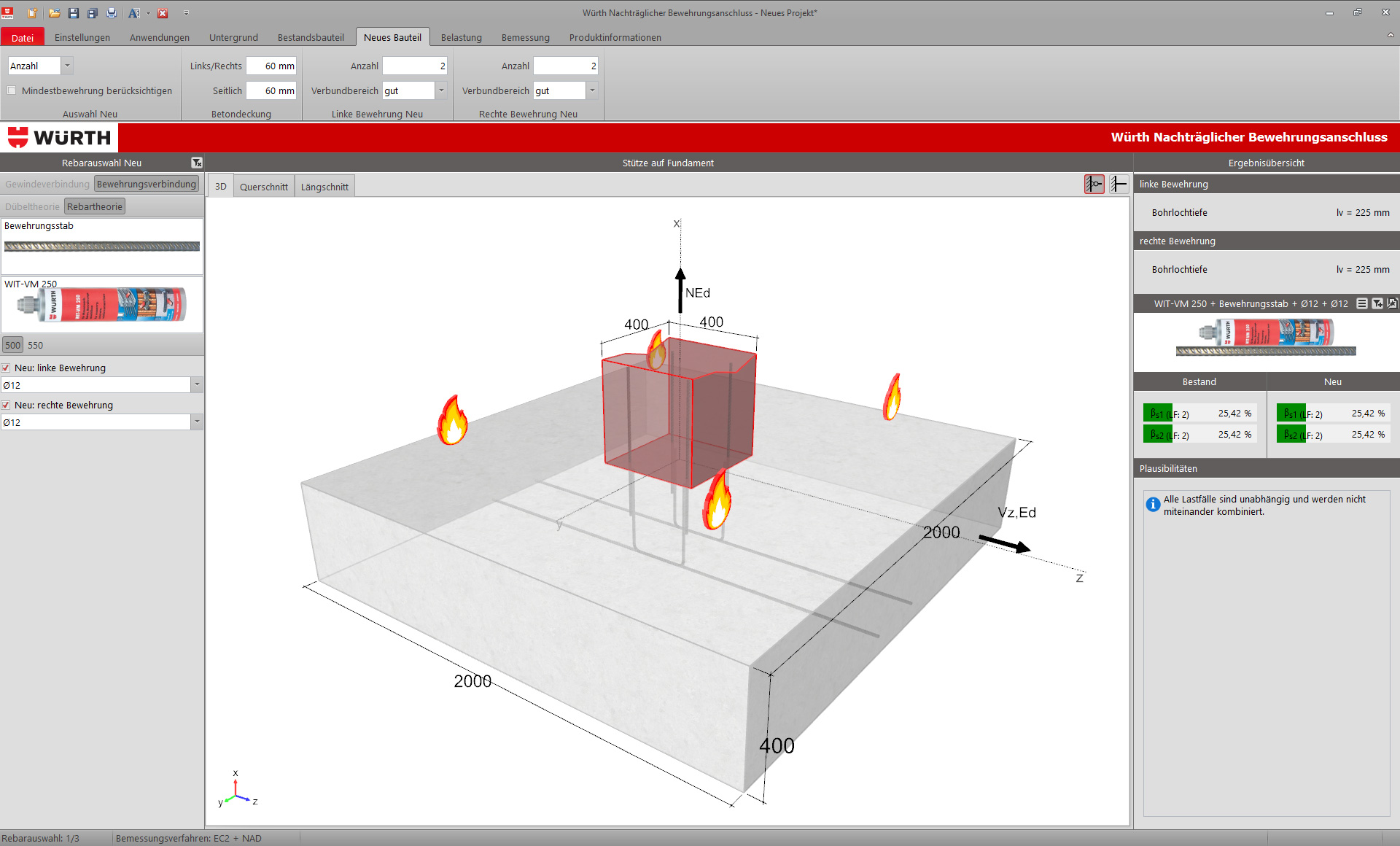This screenshot has height=846, width=1400.
Task: Open the Anwendungen ribbon tab
Action: pyautogui.click(x=160, y=37)
